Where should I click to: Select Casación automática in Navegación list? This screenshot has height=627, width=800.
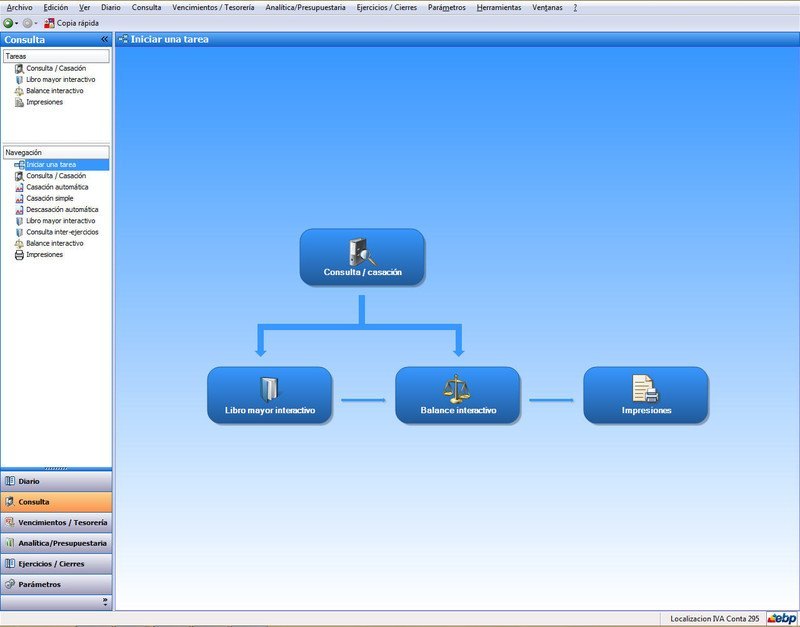57,187
